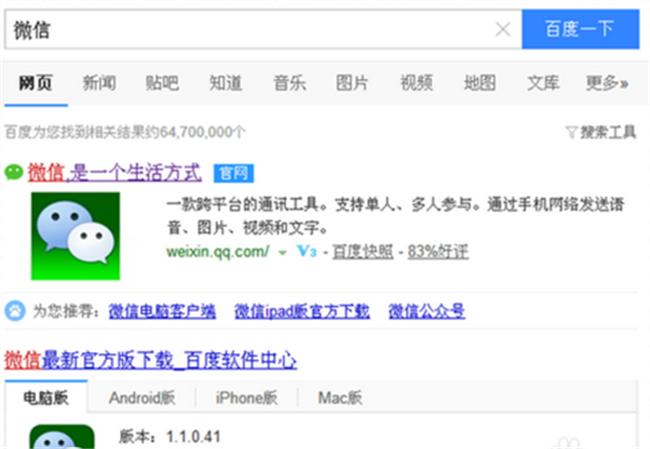
Task: Click the V3 verification badge icon
Action: 307,251
